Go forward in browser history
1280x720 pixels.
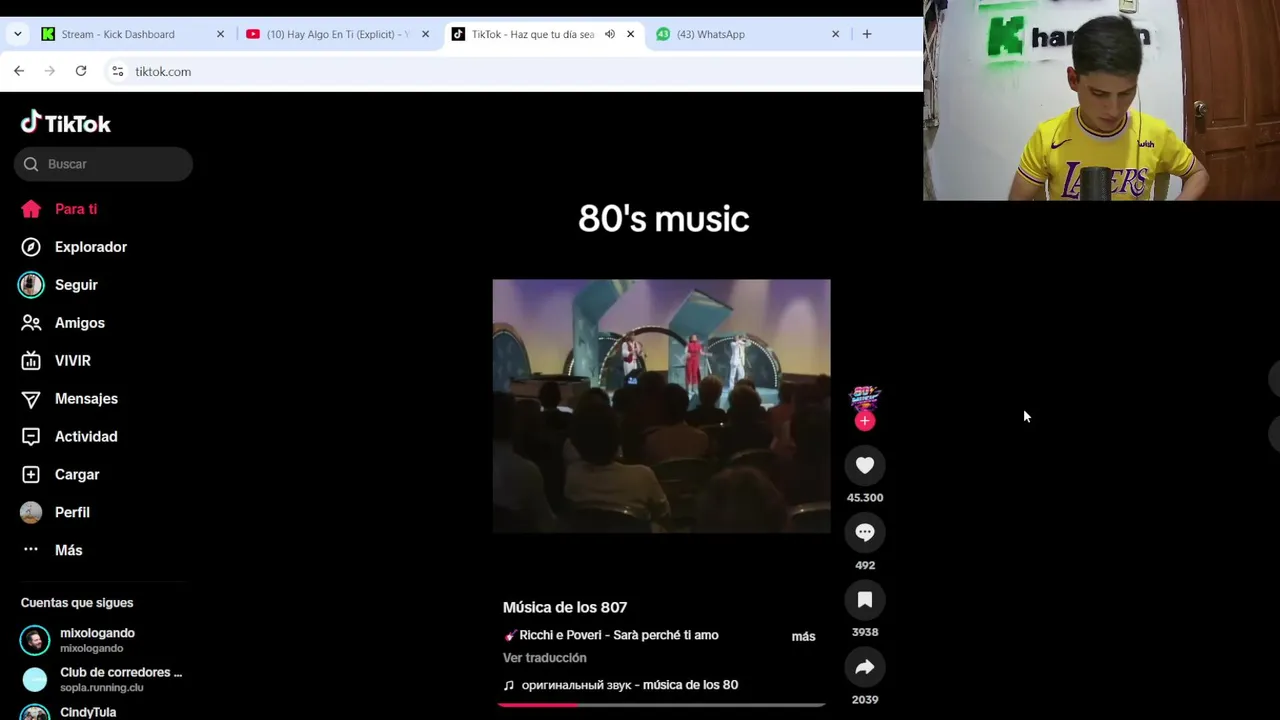50,71
